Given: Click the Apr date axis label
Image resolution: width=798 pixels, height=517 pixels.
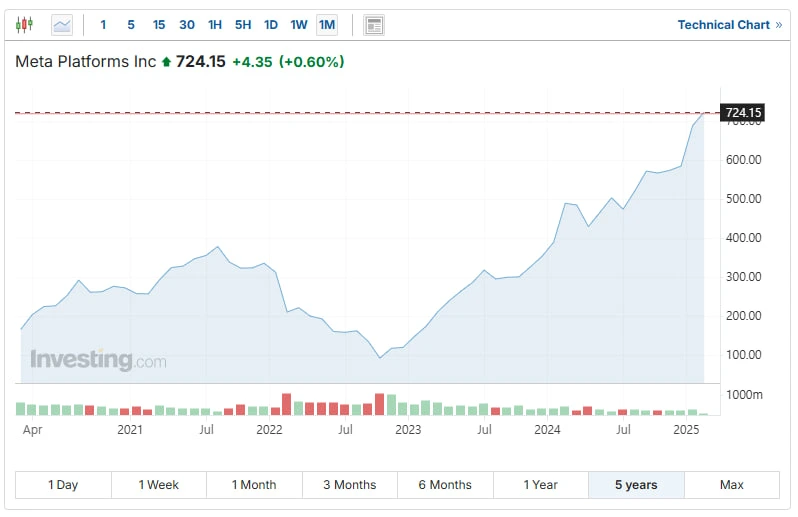Looking at the screenshot, I should coord(32,430).
